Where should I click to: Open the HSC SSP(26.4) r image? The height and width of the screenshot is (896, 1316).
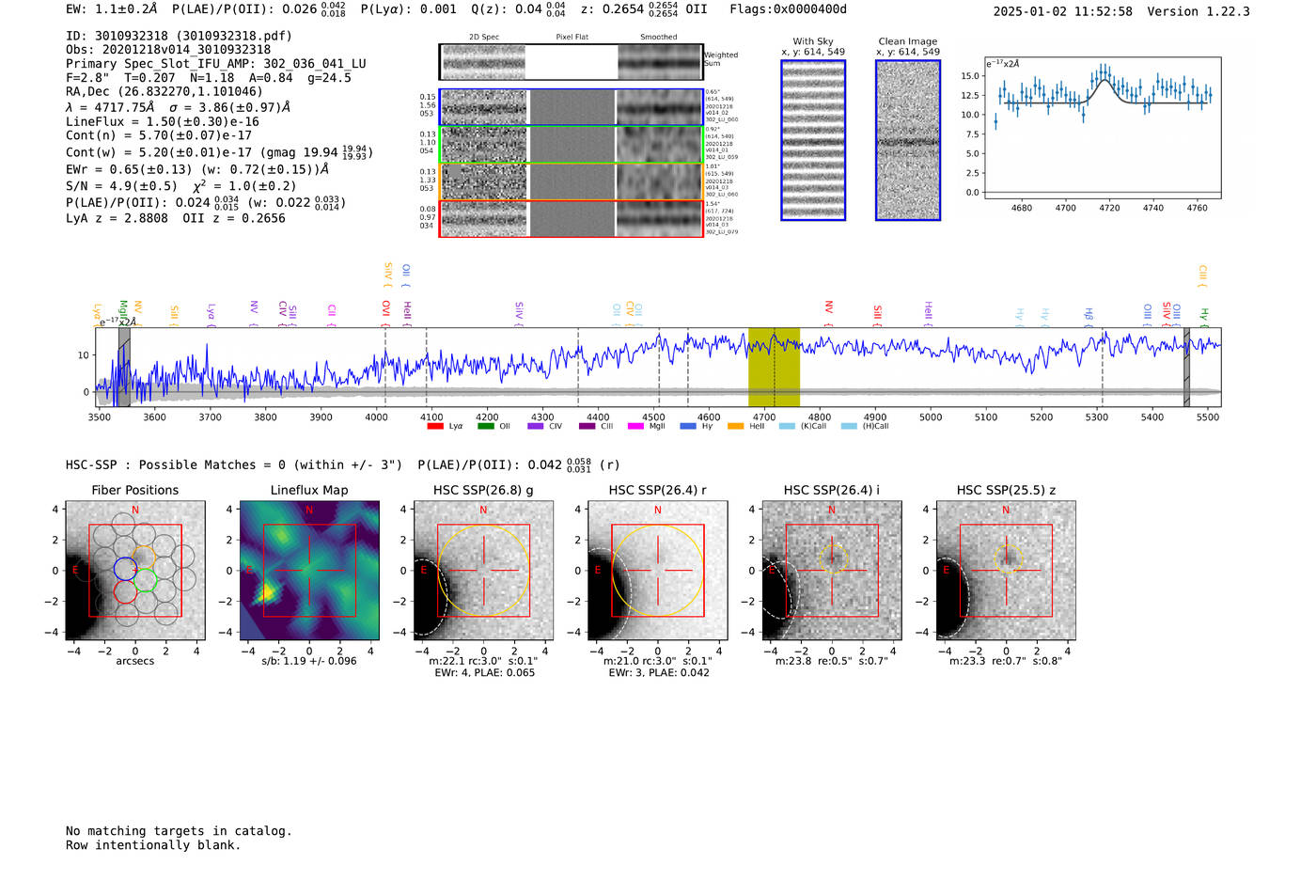click(x=657, y=571)
